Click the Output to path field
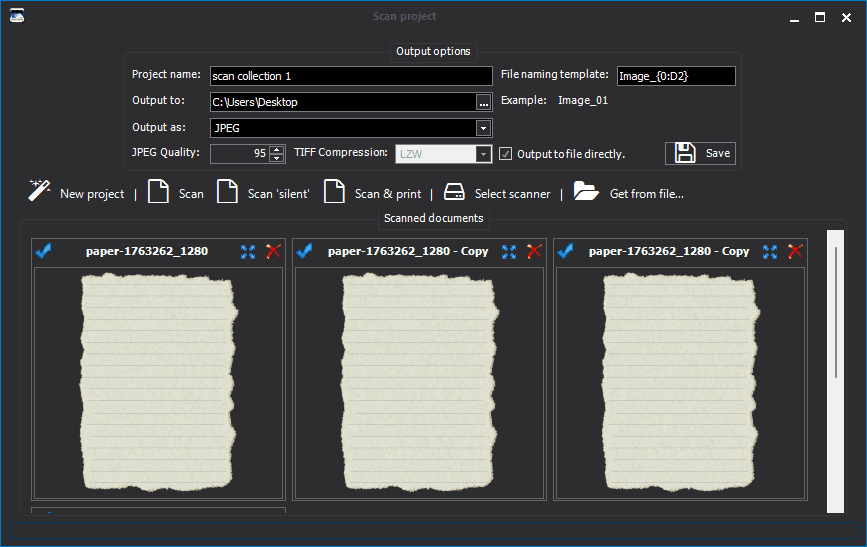The height and width of the screenshot is (547, 867). pos(343,102)
